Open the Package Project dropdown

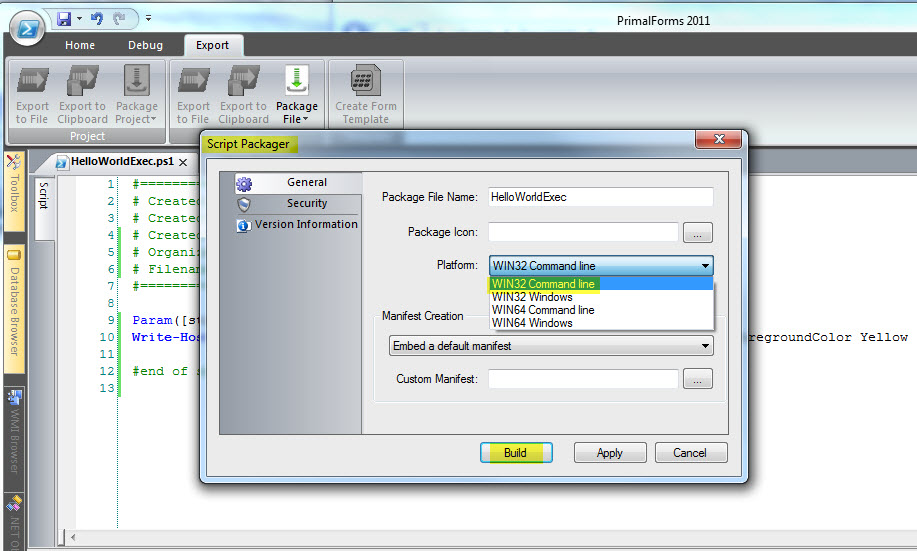click(x=136, y=95)
